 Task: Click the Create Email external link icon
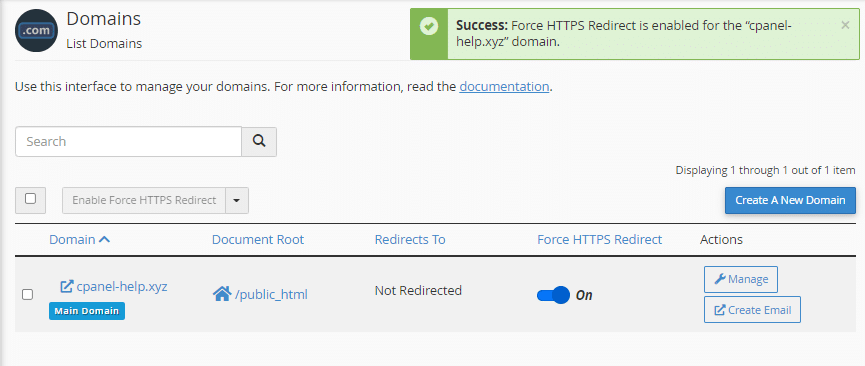(720, 310)
